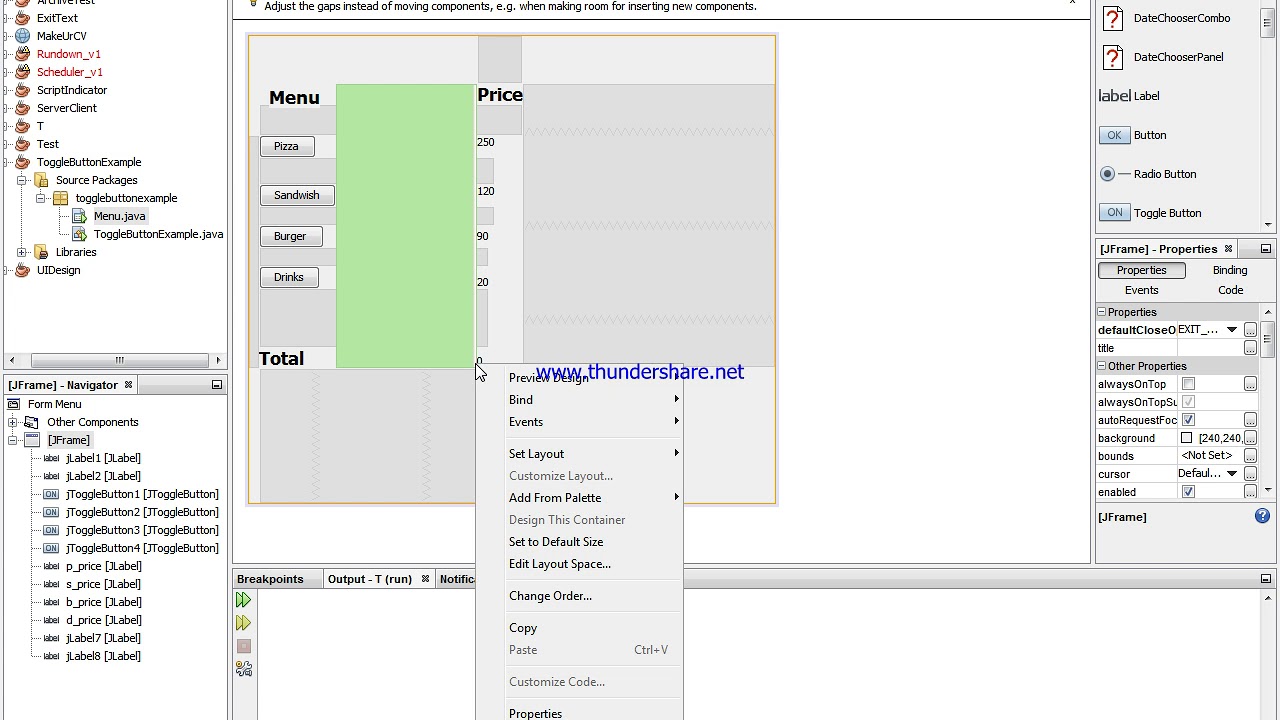Collapse the togglebuttonexample package node
The height and width of the screenshot is (720, 1280).
coord(41,198)
